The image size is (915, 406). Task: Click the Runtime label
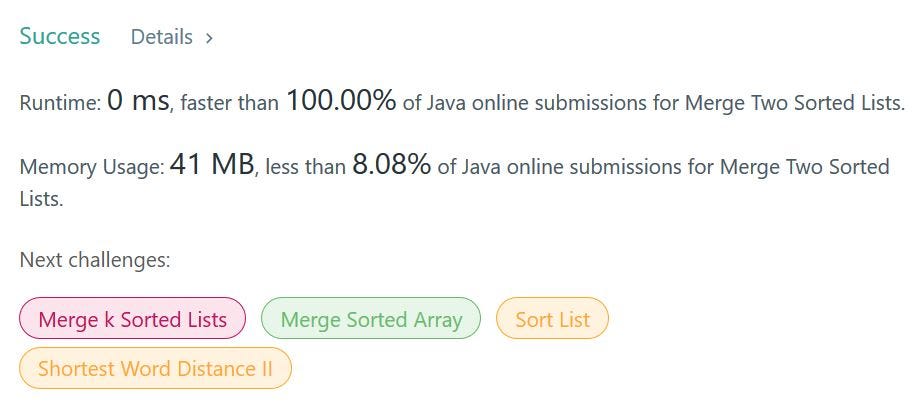point(61,103)
